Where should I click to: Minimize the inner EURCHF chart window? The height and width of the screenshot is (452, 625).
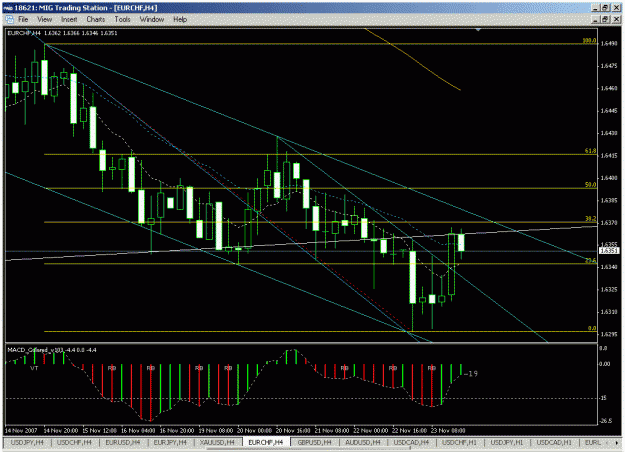coord(596,19)
